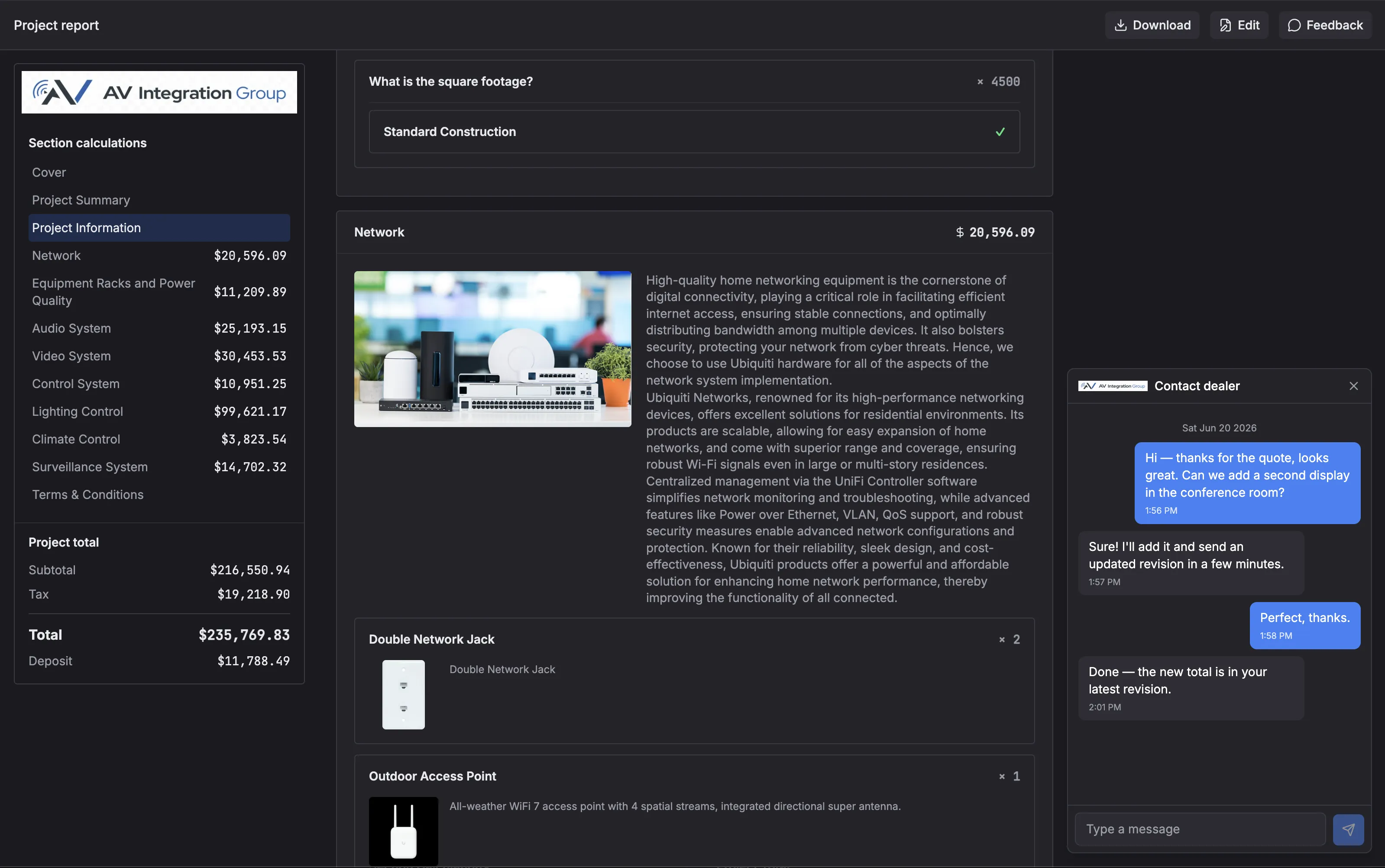This screenshot has height=868, width=1385.
Task: Click the Outdoor Access Point heading
Action: pyautogui.click(x=432, y=776)
